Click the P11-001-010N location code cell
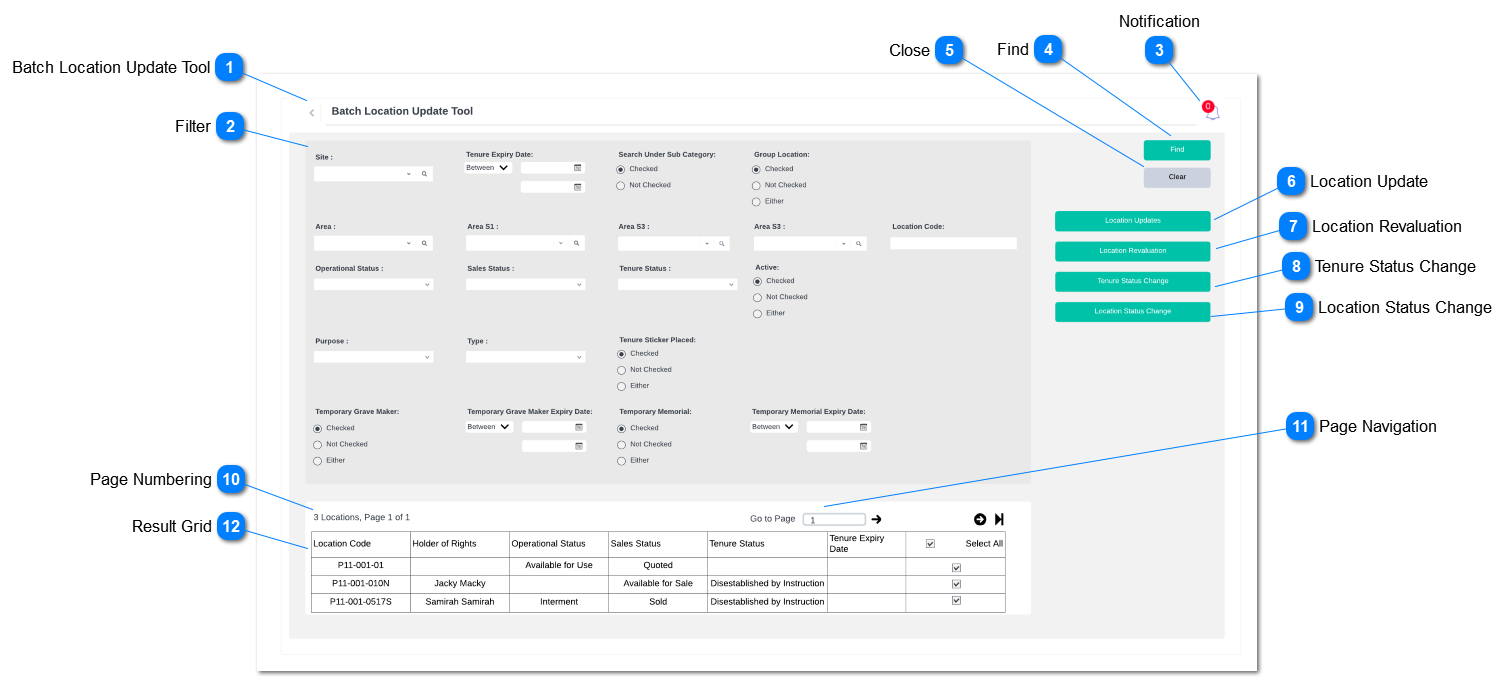1508x680 pixels. click(361, 584)
